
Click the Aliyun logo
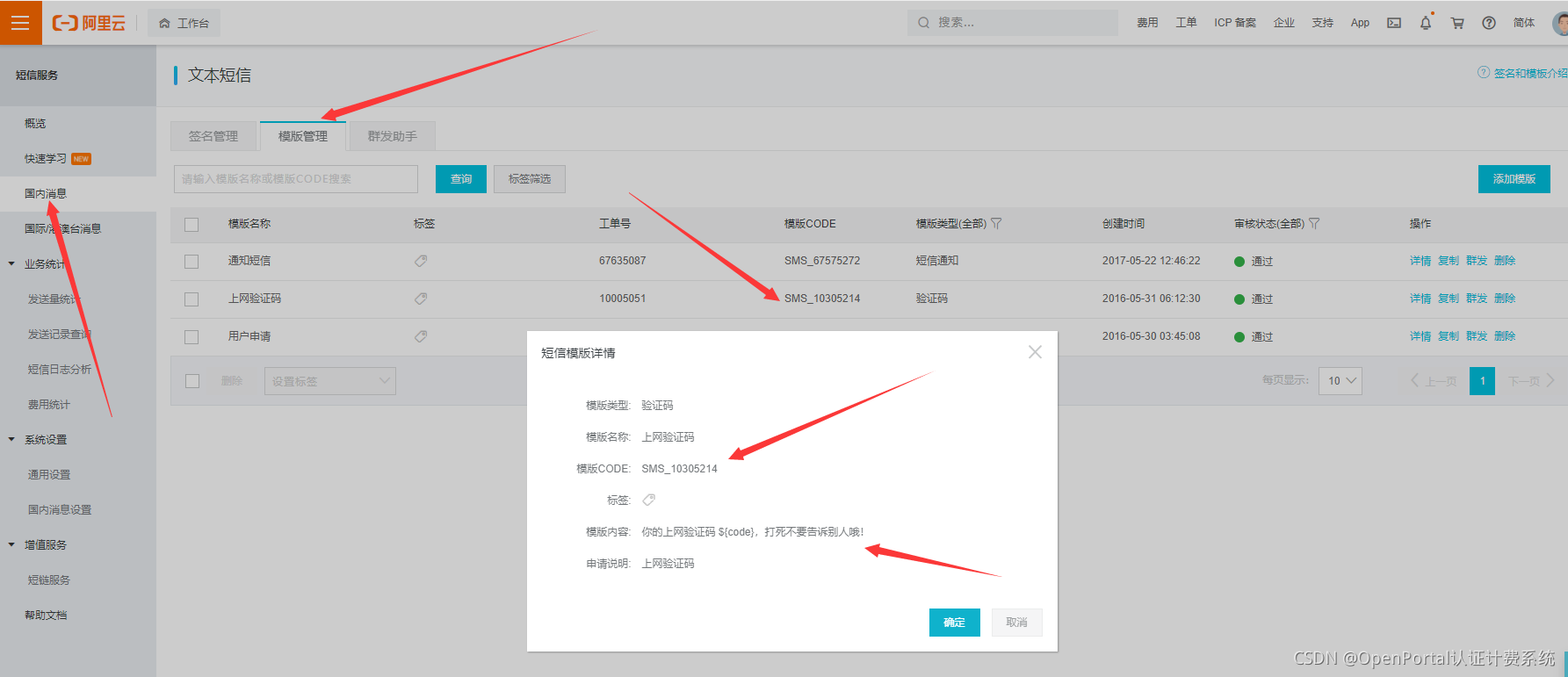(90, 24)
